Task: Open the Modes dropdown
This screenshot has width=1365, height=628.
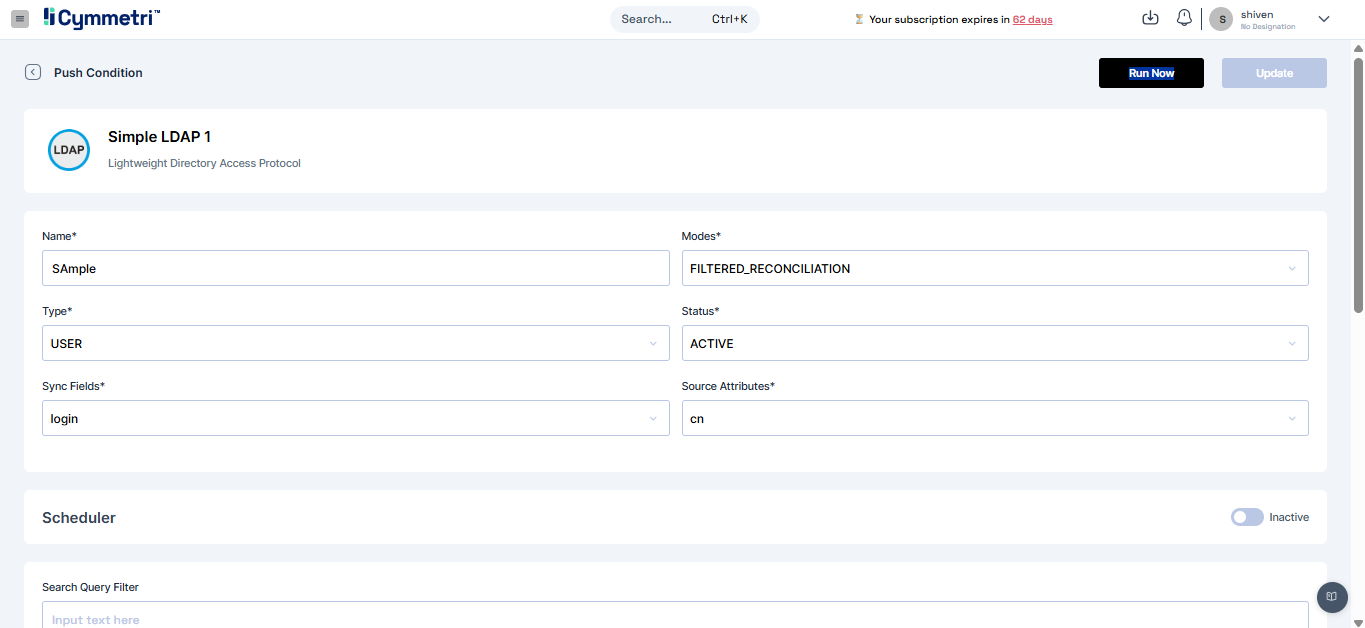Action: tap(995, 268)
